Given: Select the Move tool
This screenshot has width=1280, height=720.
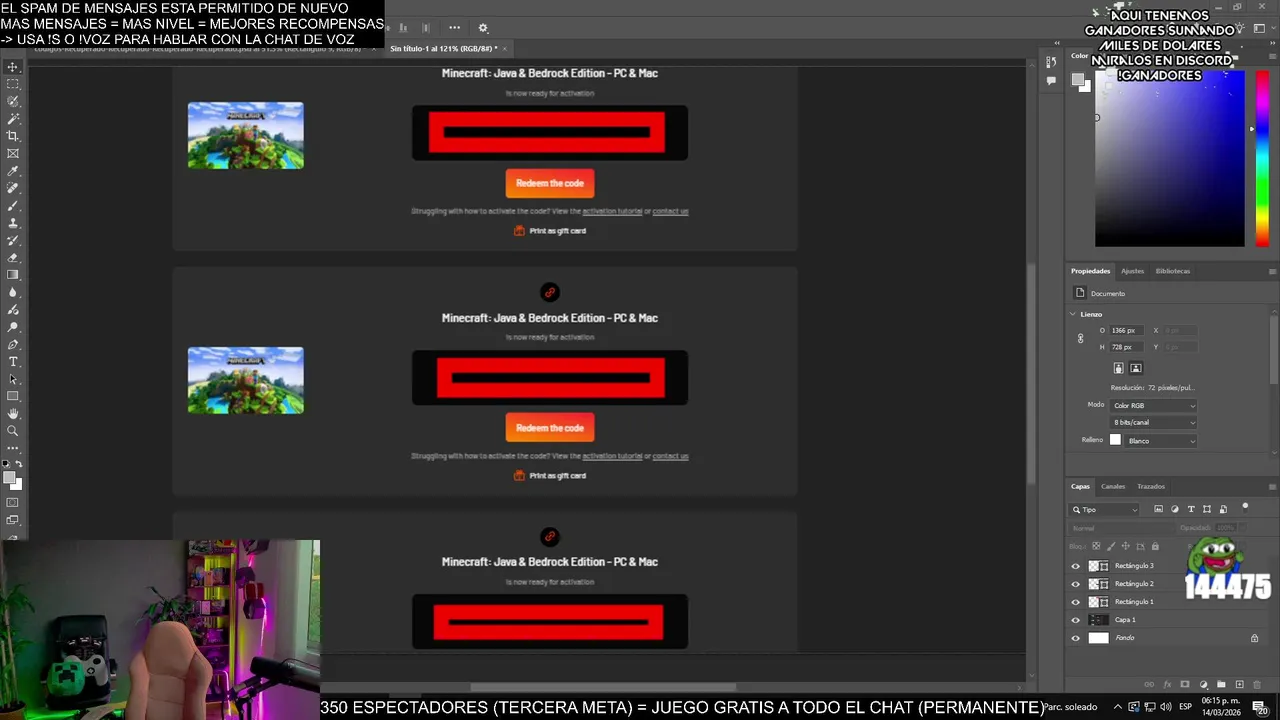Looking at the screenshot, I should [x=13, y=67].
